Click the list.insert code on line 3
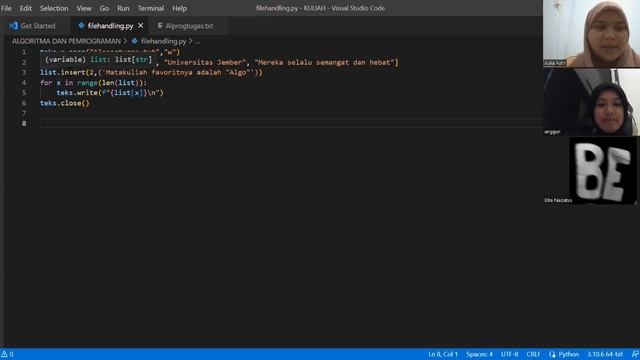 151,72
